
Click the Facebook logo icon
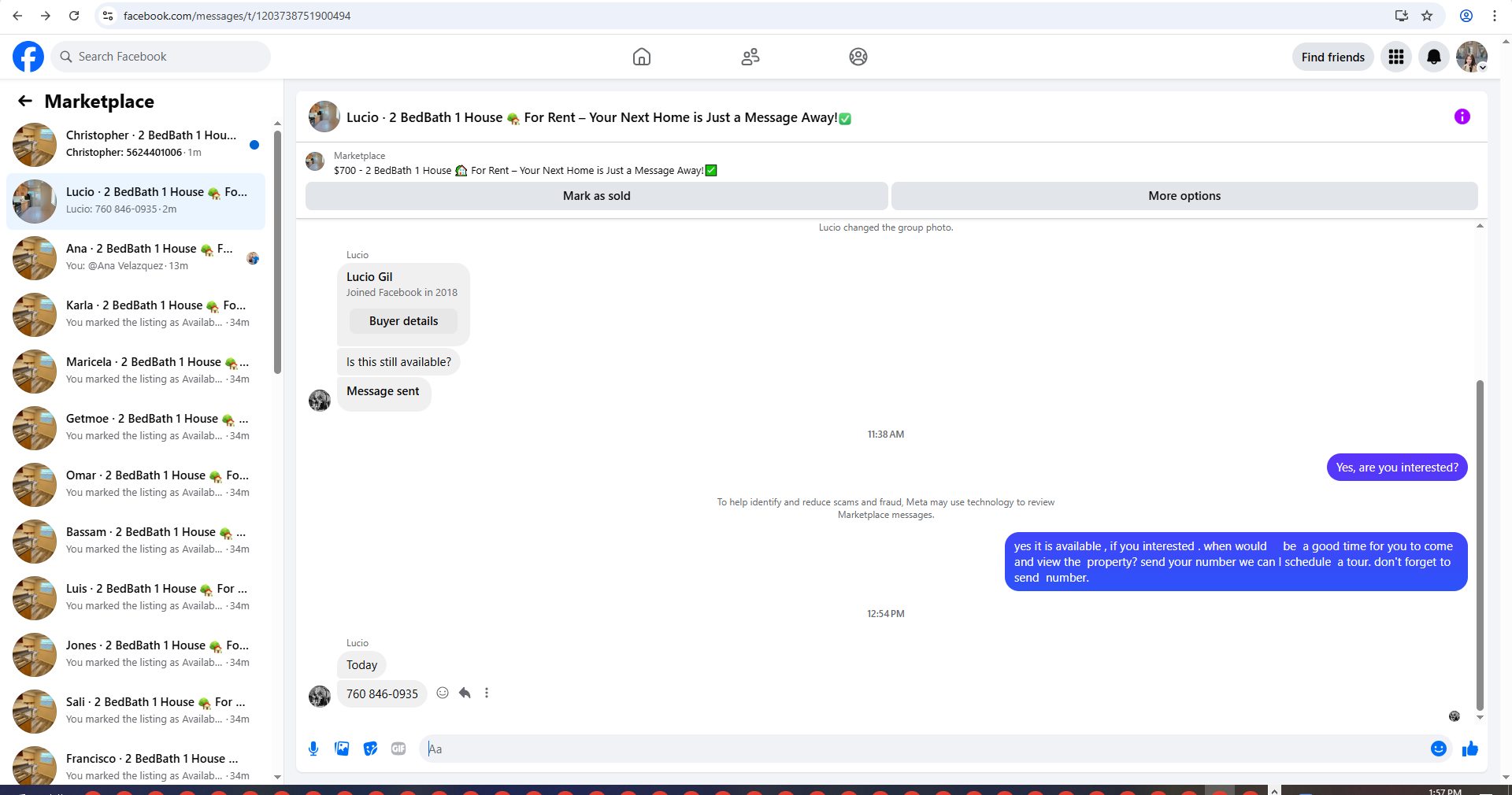(28, 57)
